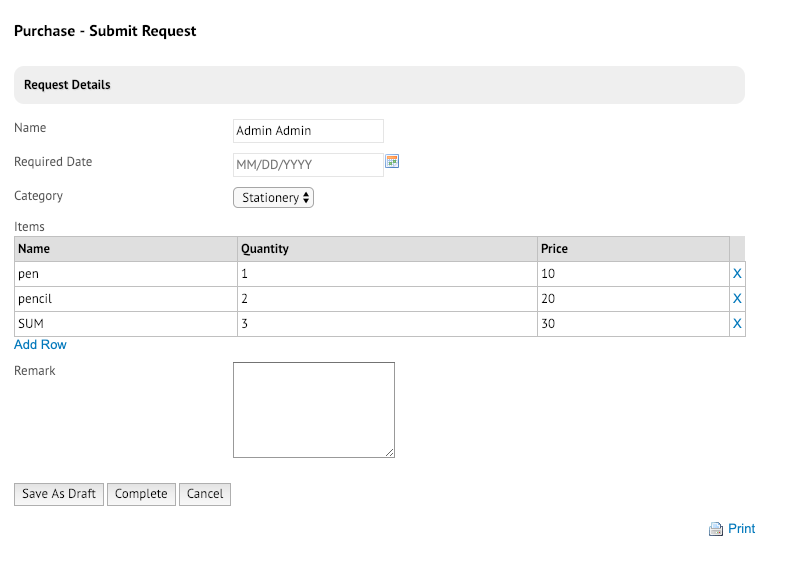Open the Category dropdown showing Stationery
The height and width of the screenshot is (573, 790).
[274, 198]
